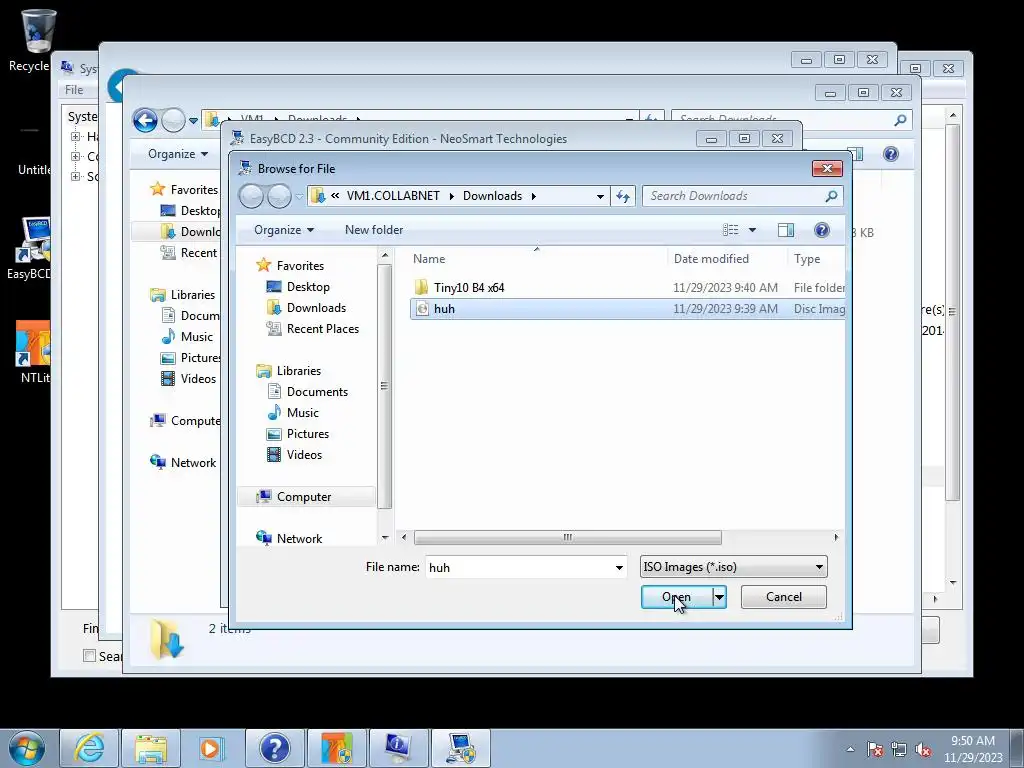The image size is (1024, 768).
Task: Open the File menu in System window
Action: [x=74, y=89]
